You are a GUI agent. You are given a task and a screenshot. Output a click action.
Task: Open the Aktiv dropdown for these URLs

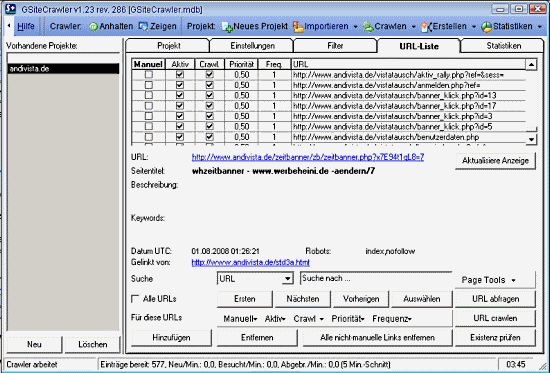[275, 319]
